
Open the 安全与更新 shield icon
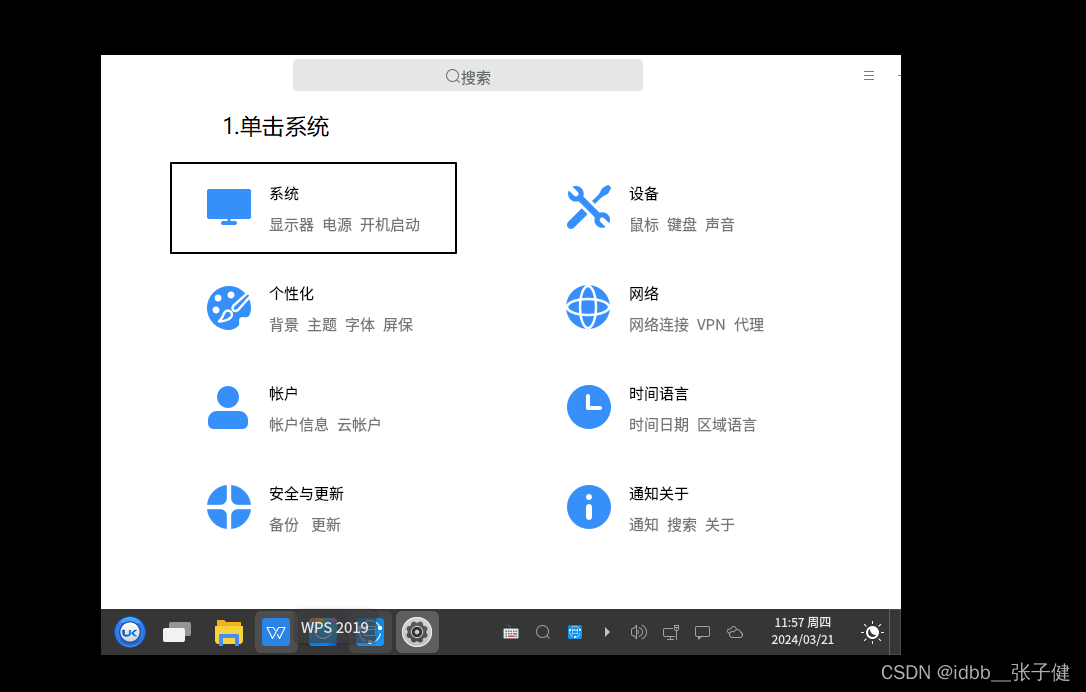[x=229, y=507]
